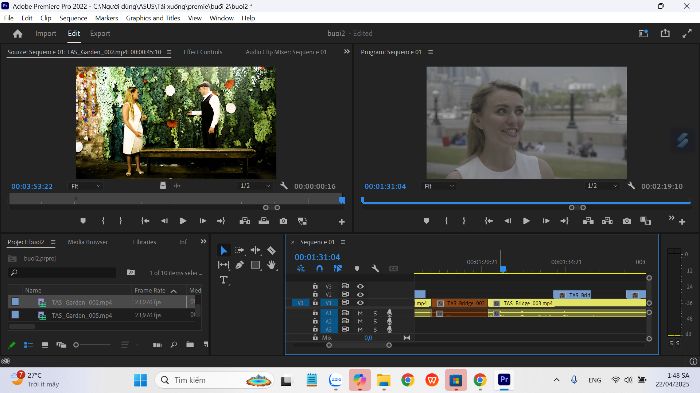Click Extract button in Program monitor
The width and height of the screenshot is (700, 393).
[607, 221]
